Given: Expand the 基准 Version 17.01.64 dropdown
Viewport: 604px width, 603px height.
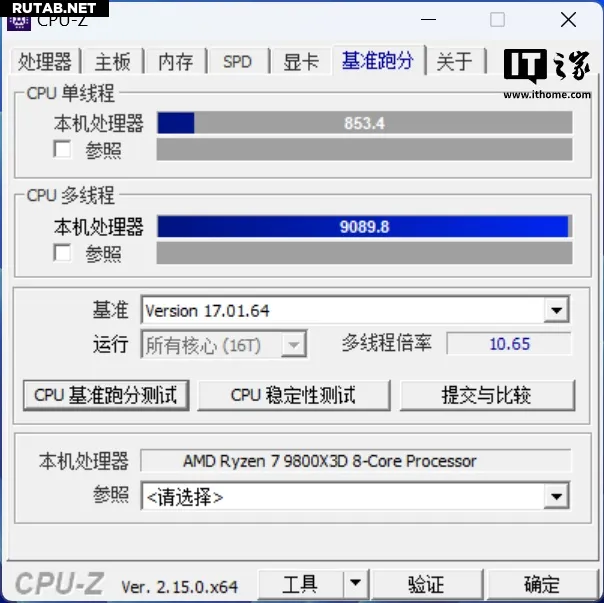Looking at the screenshot, I should pyautogui.click(x=556, y=310).
